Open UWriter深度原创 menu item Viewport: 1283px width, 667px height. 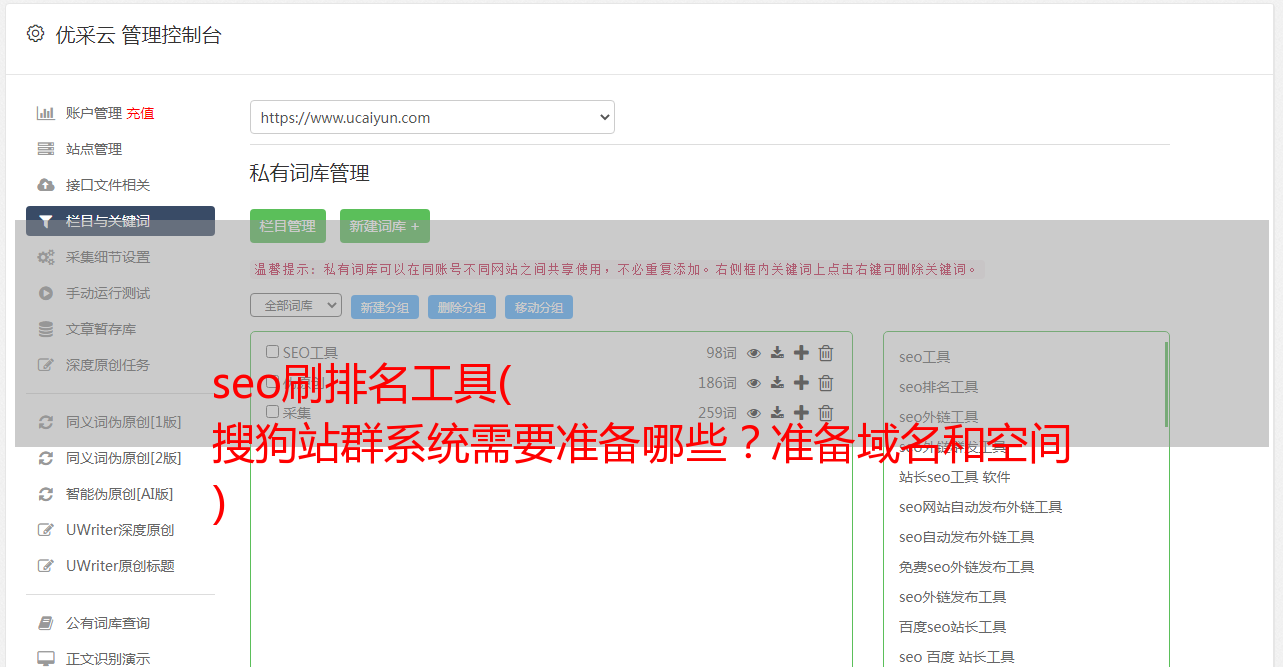click(x=120, y=530)
